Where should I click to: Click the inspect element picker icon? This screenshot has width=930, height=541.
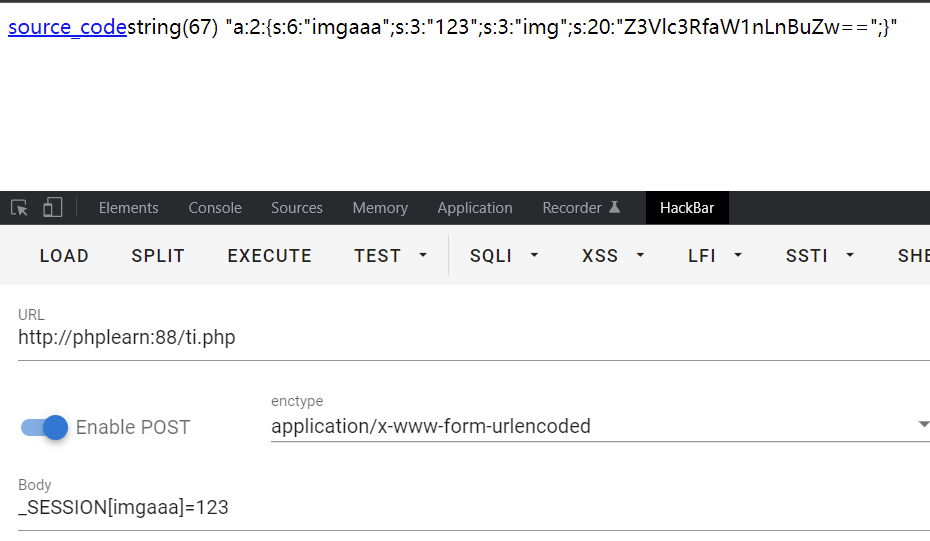(19, 208)
